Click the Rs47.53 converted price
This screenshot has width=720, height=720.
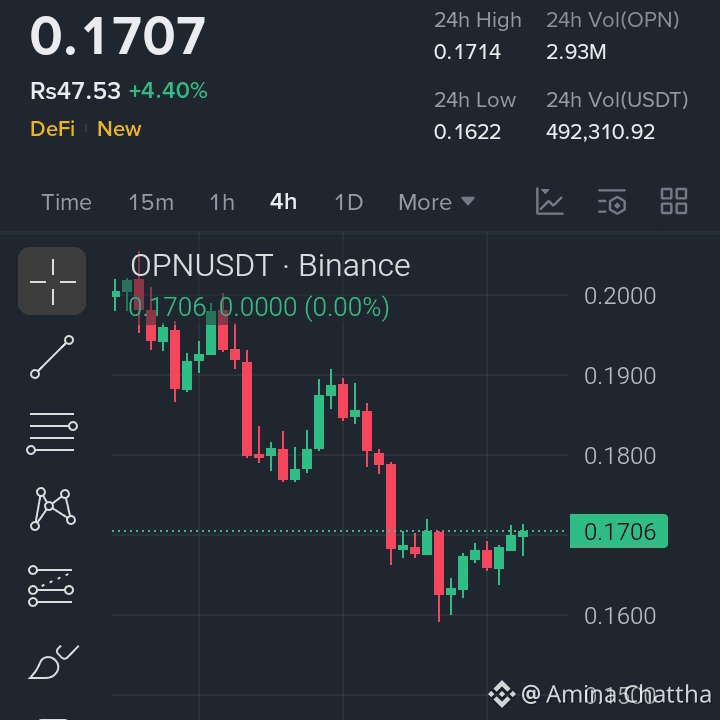point(75,90)
